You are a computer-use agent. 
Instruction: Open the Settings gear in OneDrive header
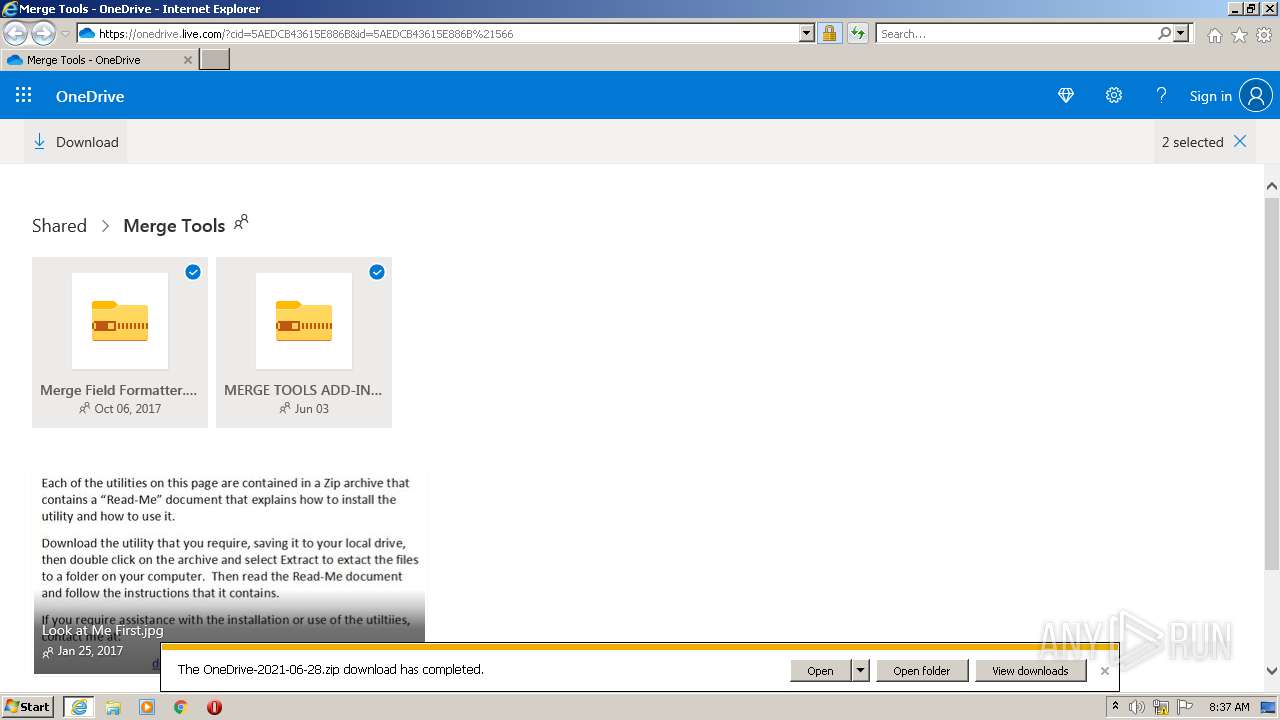tap(1114, 96)
